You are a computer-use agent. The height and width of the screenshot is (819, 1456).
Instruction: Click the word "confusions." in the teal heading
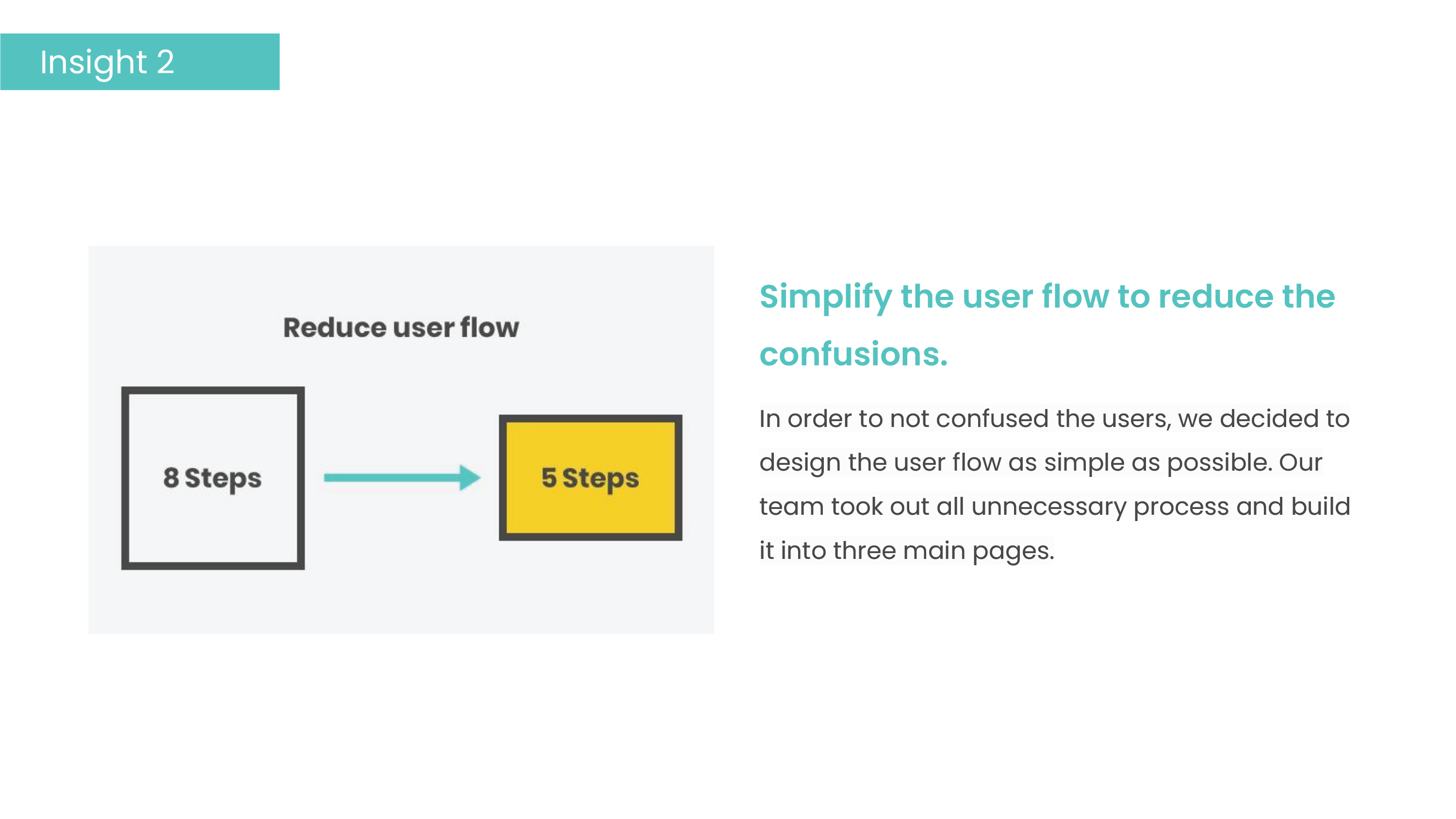pos(853,354)
